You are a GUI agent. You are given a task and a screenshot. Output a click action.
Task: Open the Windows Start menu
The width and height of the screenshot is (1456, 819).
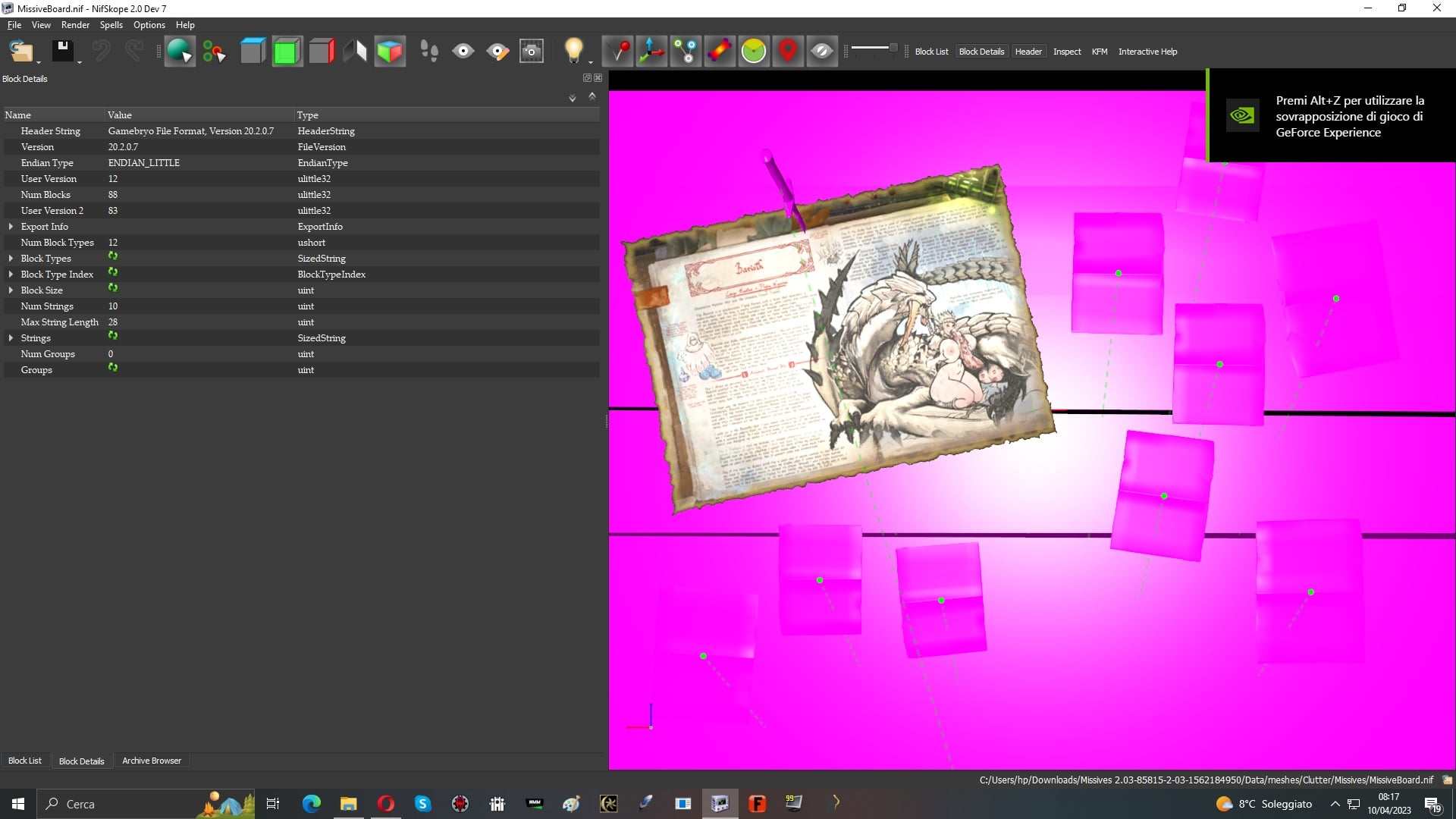(x=18, y=804)
